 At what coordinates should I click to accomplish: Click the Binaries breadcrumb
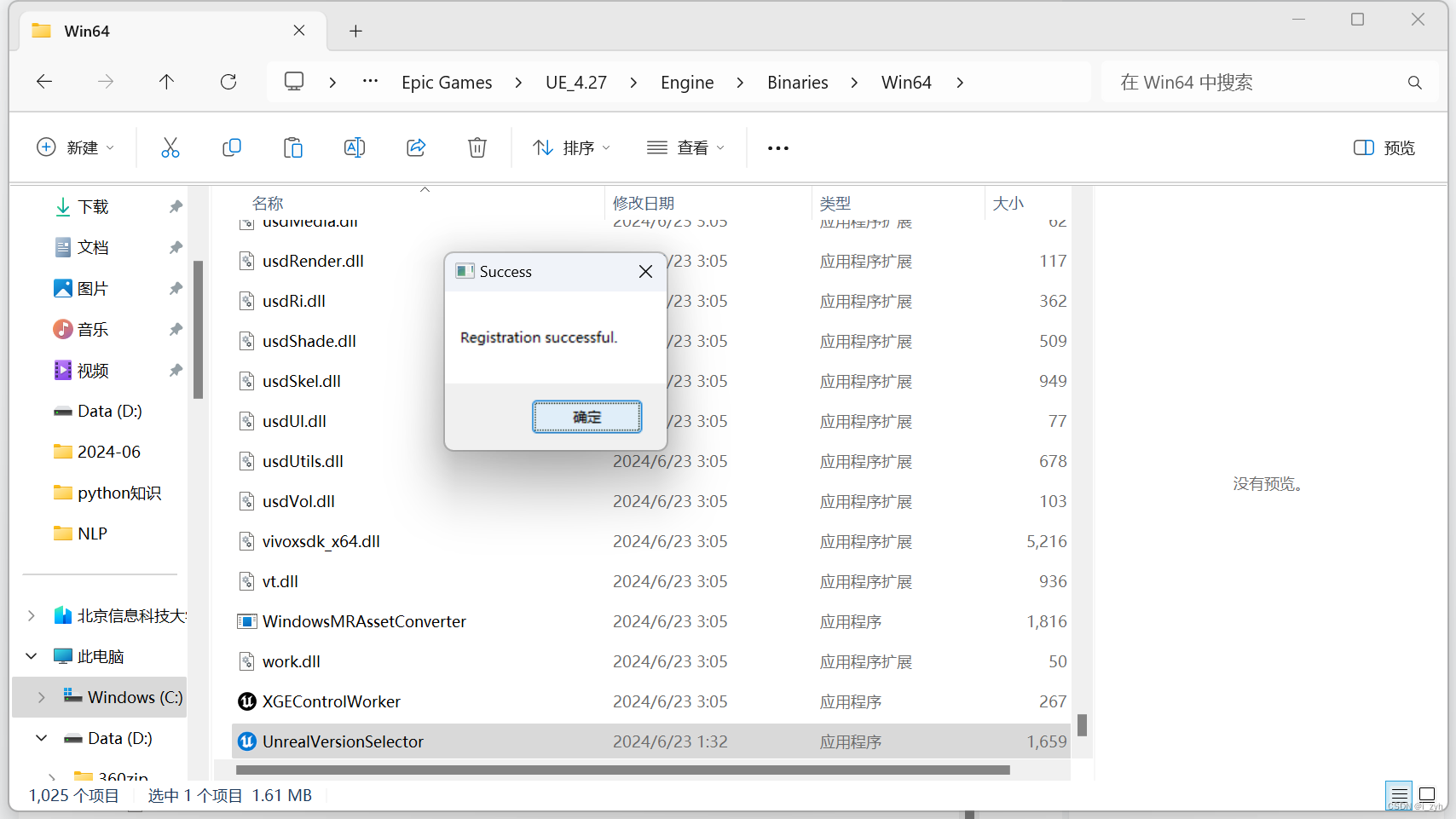coord(798,83)
